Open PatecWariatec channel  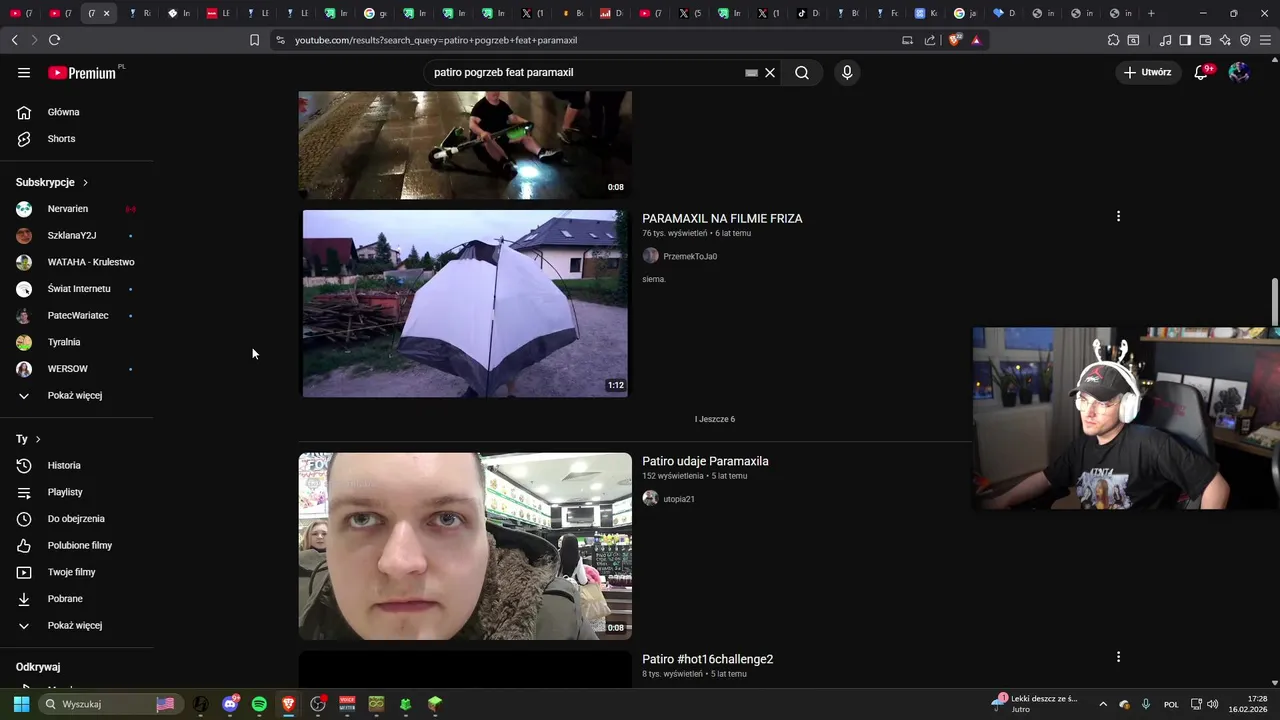(77, 315)
